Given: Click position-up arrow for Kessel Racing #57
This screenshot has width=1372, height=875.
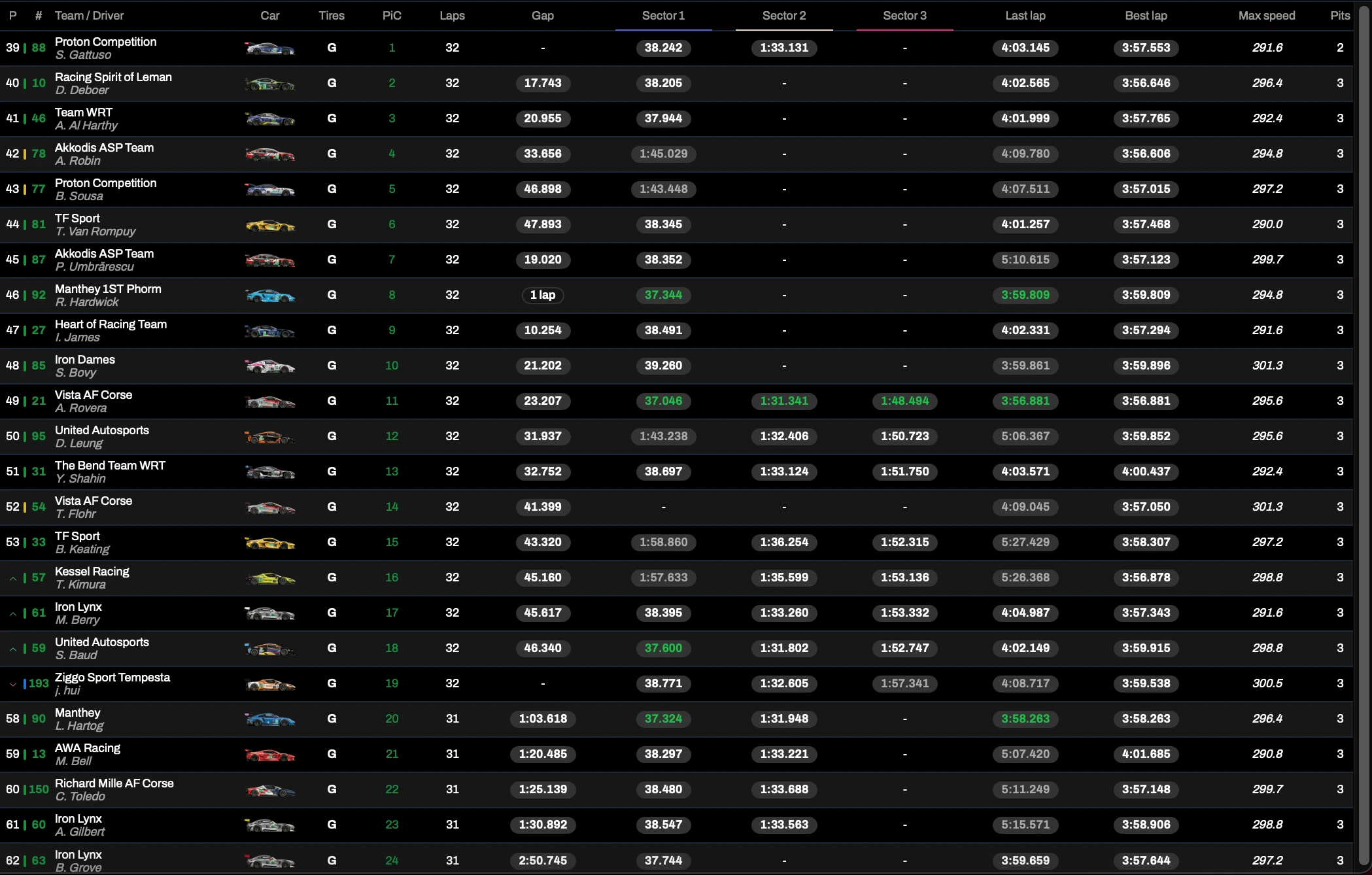Looking at the screenshot, I should point(12,578).
